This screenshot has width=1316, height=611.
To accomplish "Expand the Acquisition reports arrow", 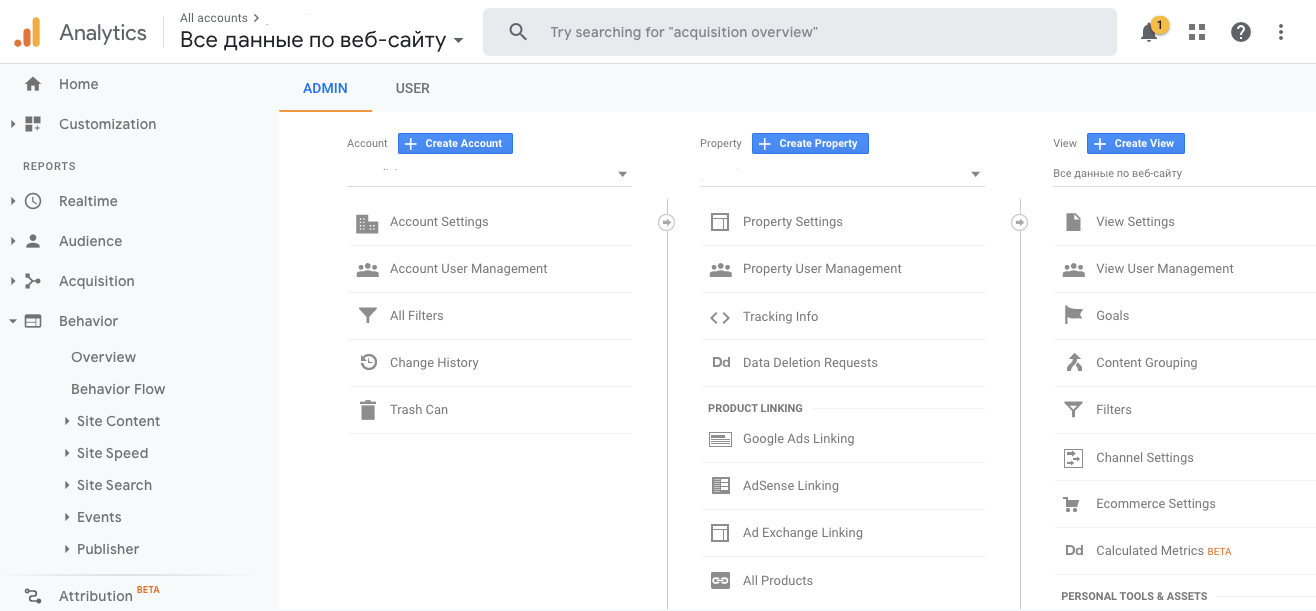I will click(x=13, y=281).
